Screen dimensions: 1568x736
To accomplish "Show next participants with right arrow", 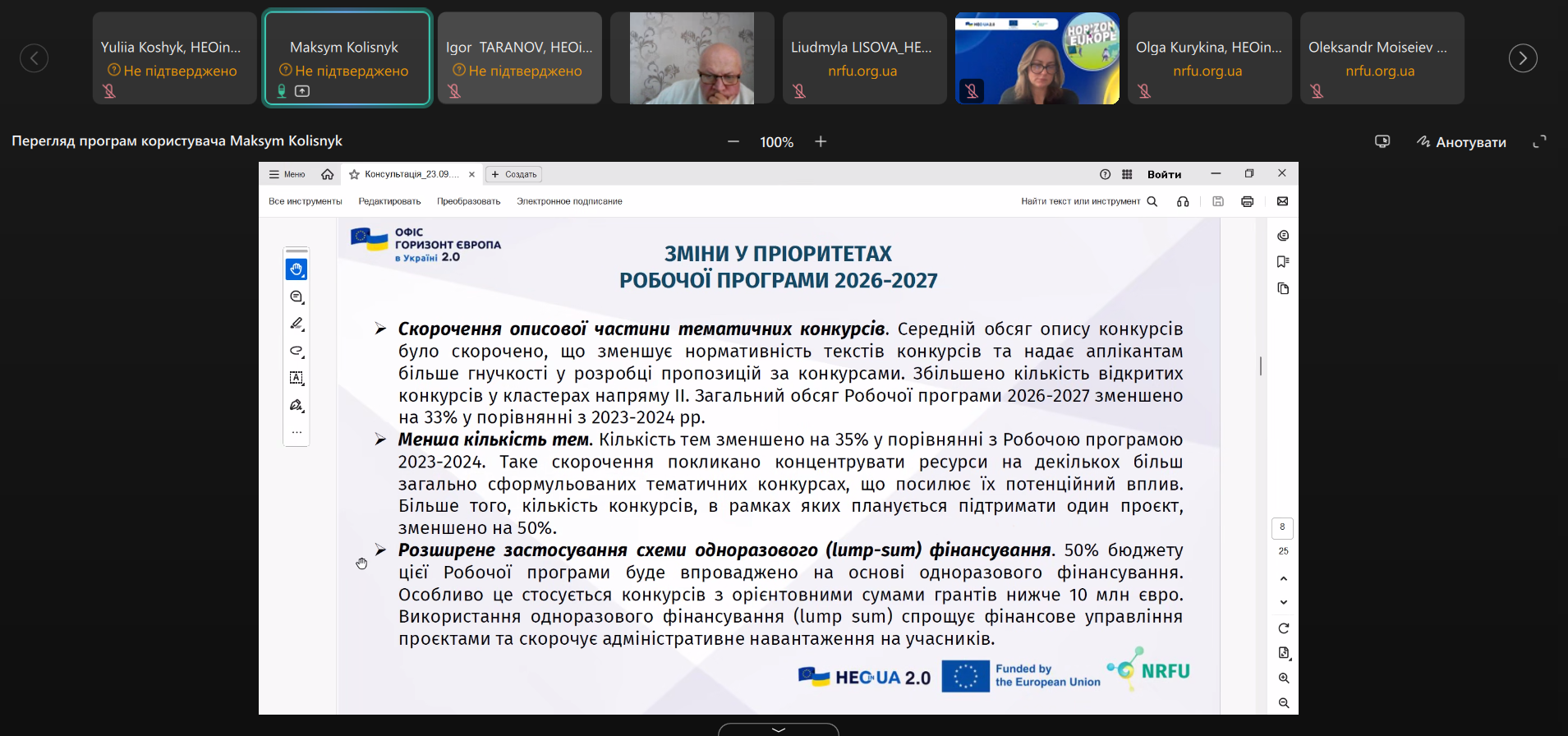I will click(x=1523, y=58).
